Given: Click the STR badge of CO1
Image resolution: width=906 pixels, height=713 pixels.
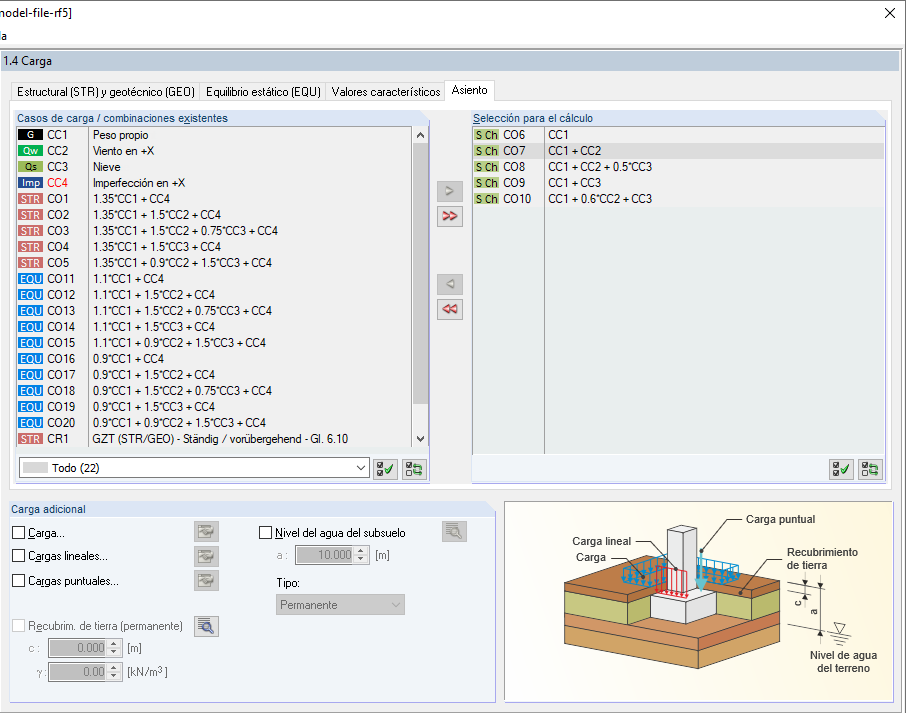Looking at the screenshot, I should [30, 199].
